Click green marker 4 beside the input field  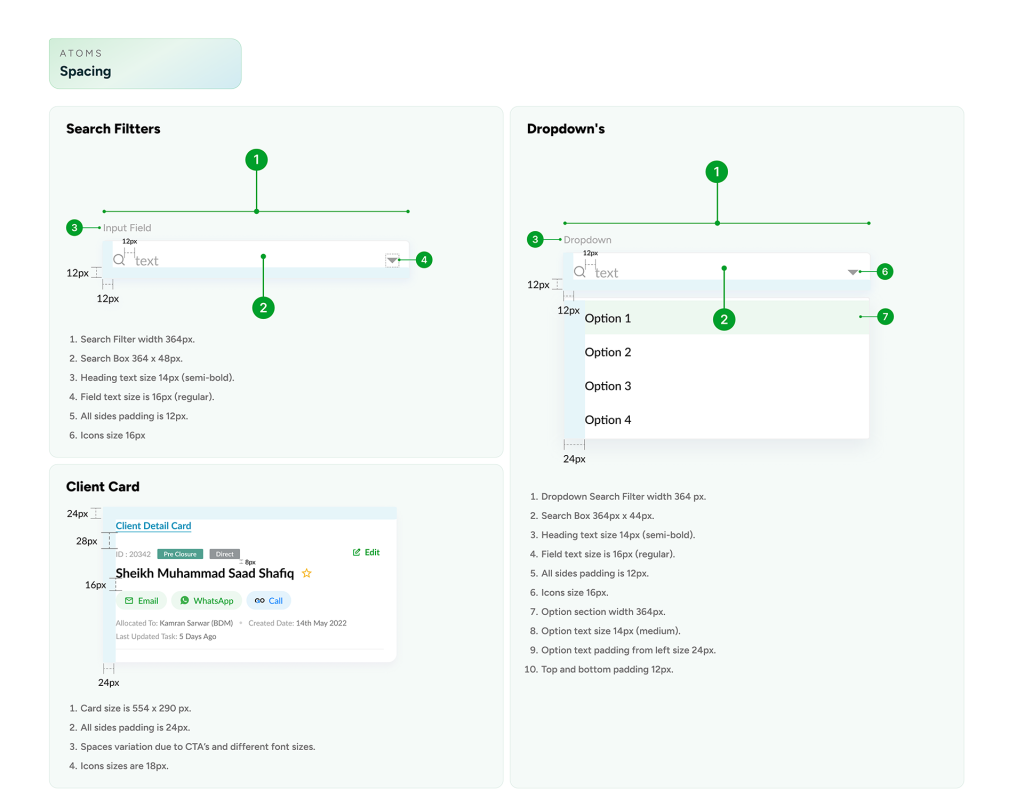coord(424,260)
